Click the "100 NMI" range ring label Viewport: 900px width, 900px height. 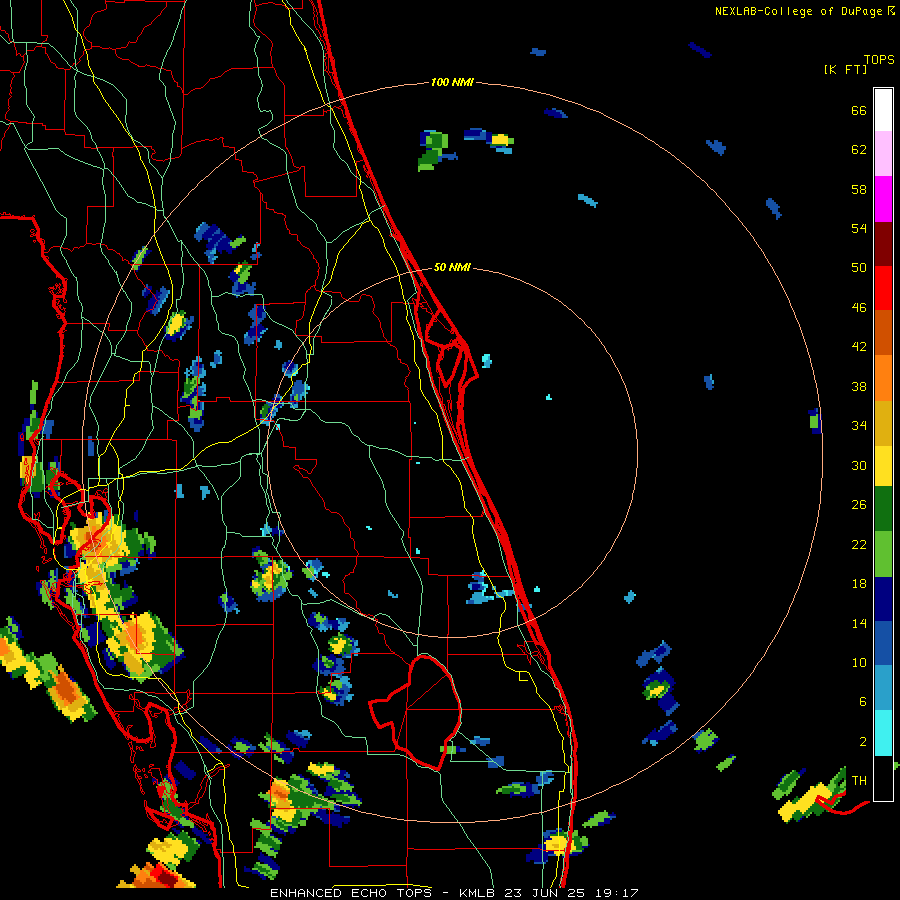click(452, 83)
